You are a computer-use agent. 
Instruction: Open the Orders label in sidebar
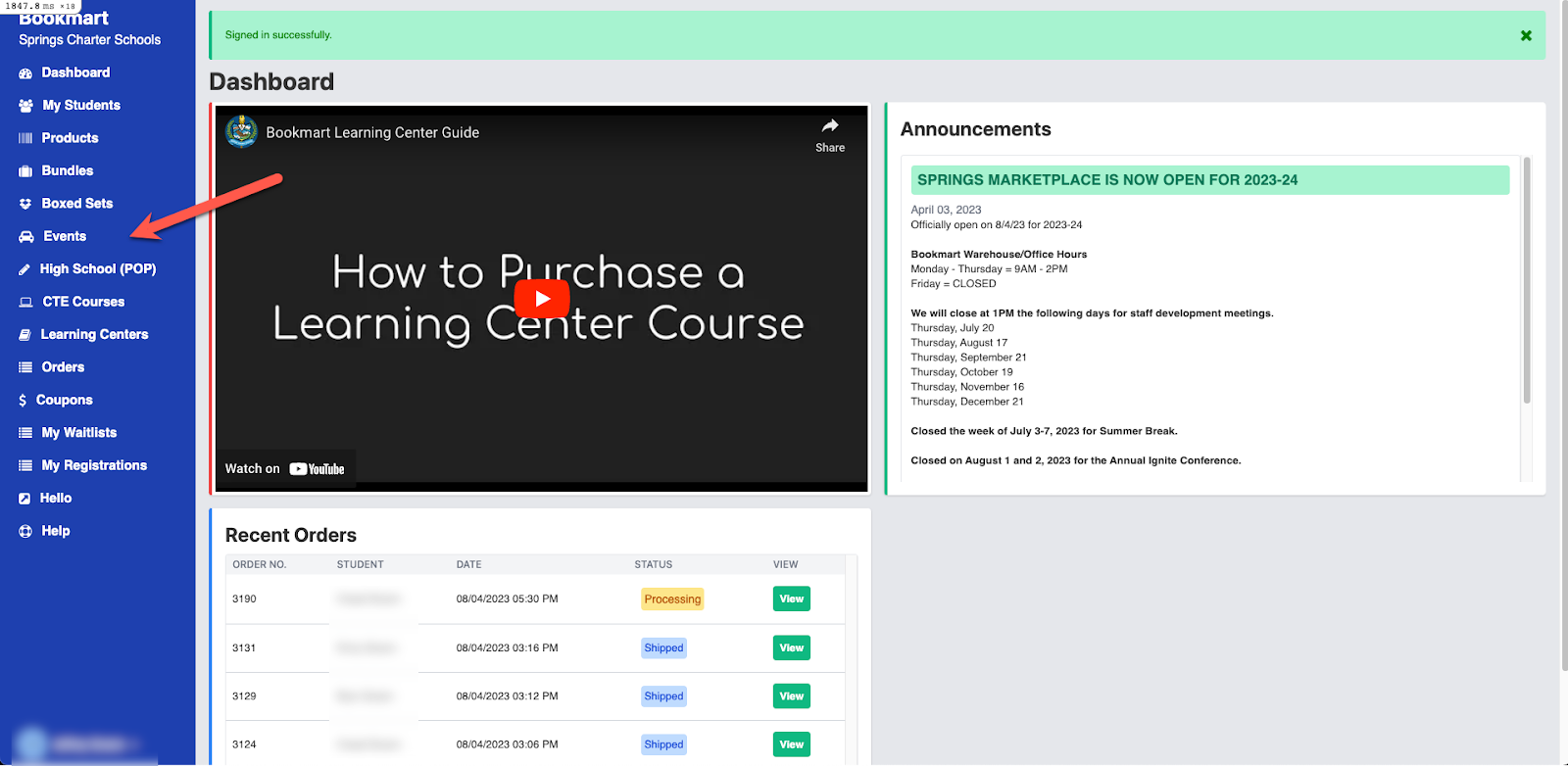(x=63, y=367)
